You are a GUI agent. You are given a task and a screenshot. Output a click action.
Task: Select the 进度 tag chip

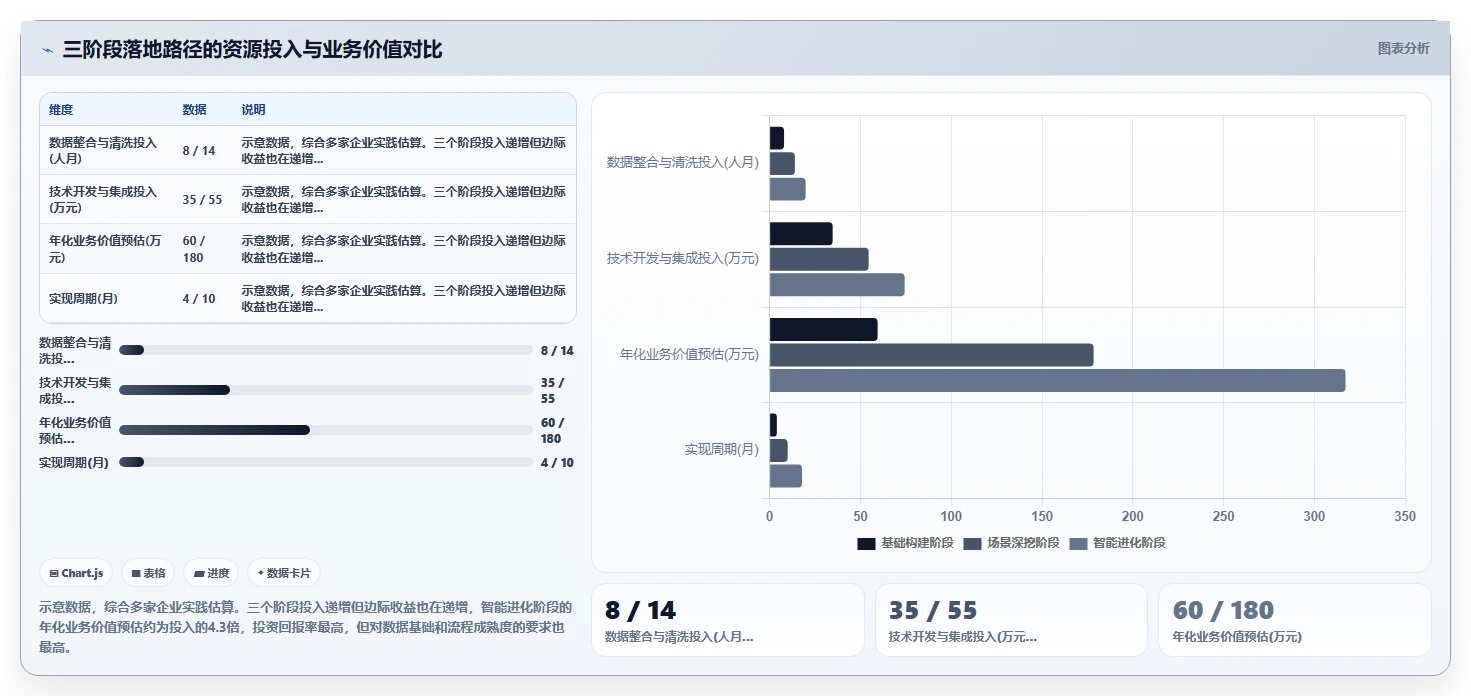click(x=211, y=573)
